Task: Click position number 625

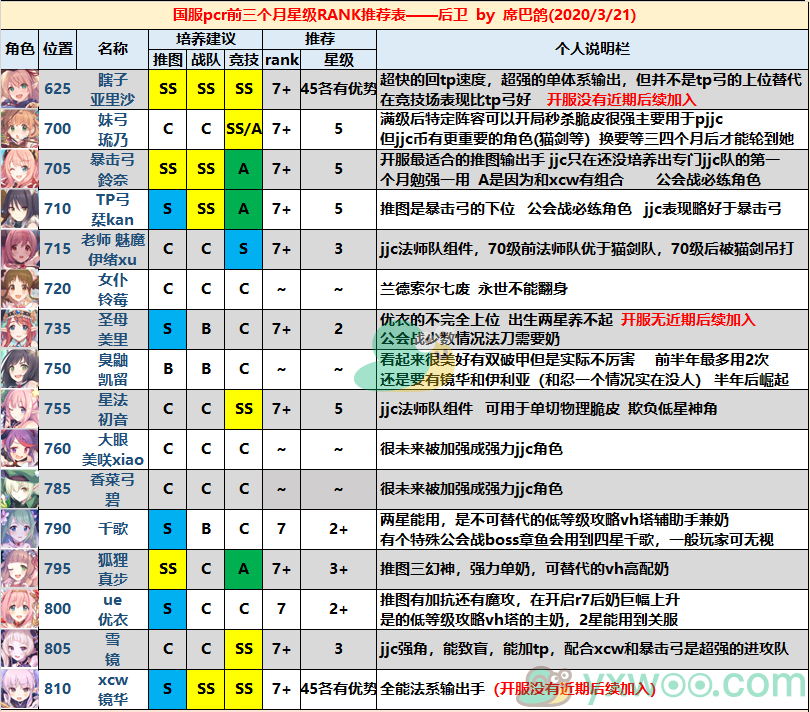Action: [x=57, y=89]
